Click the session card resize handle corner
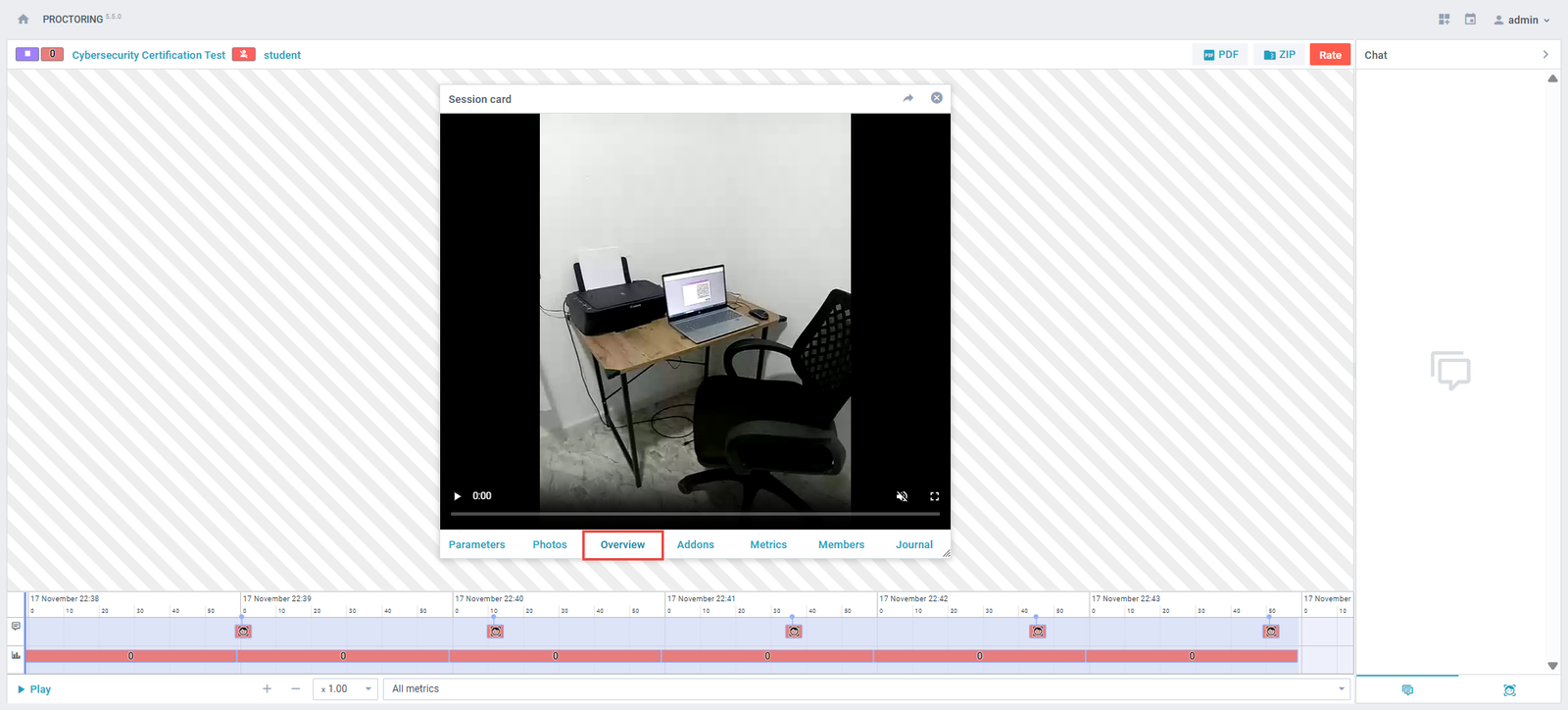Viewport: 1568px width, 710px height. [x=946, y=554]
